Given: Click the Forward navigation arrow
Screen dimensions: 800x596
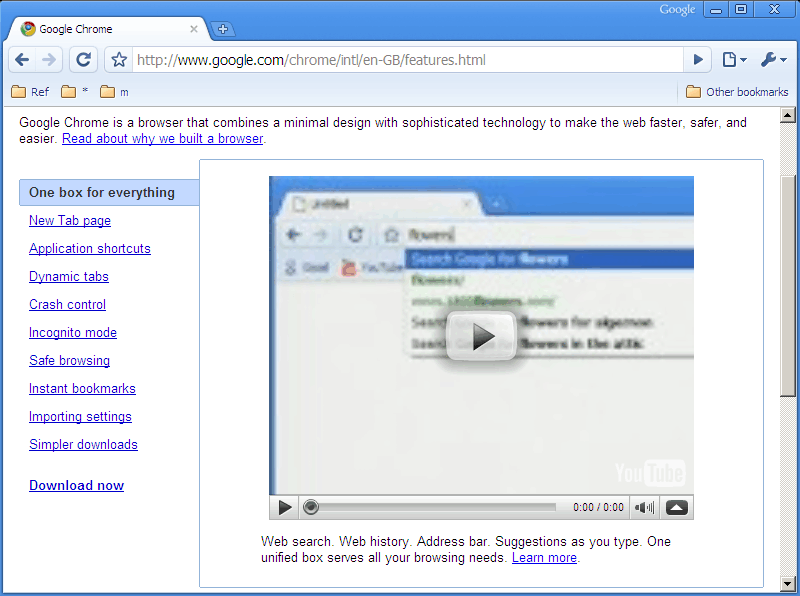Looking at the screenshot, I should coord(49,60).
